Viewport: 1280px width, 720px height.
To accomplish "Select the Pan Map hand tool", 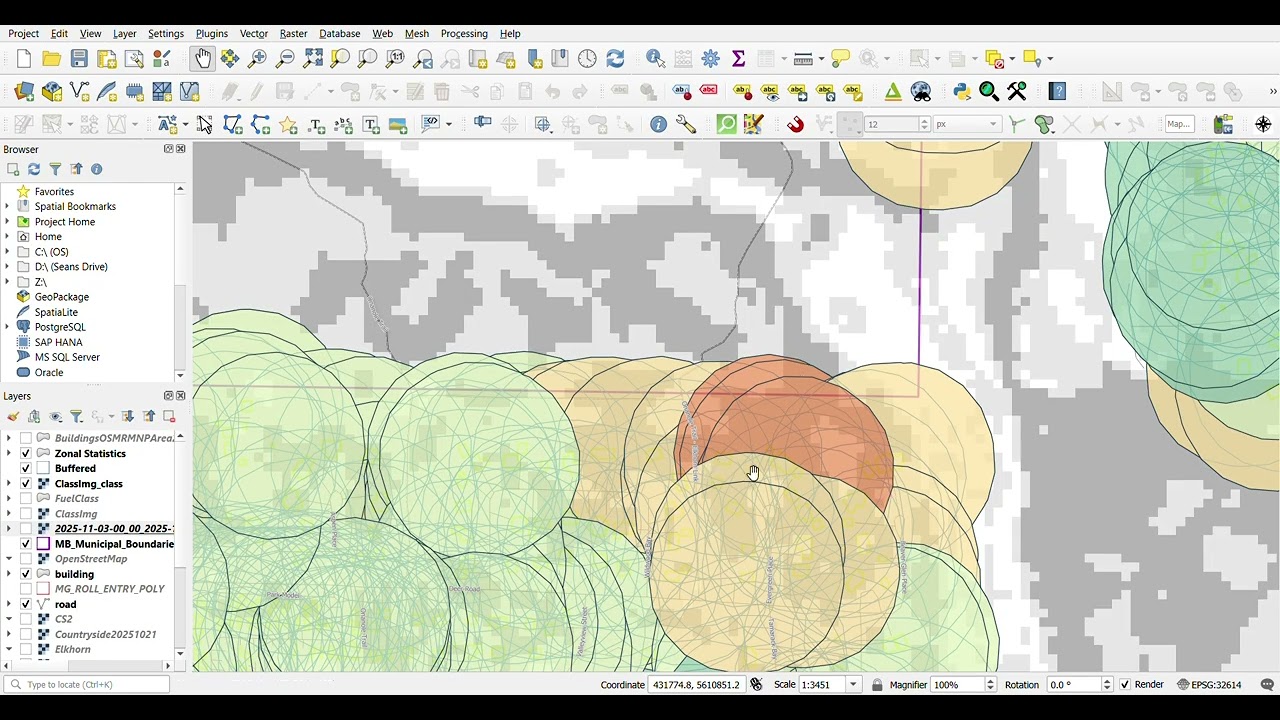I will pos(203,59).
